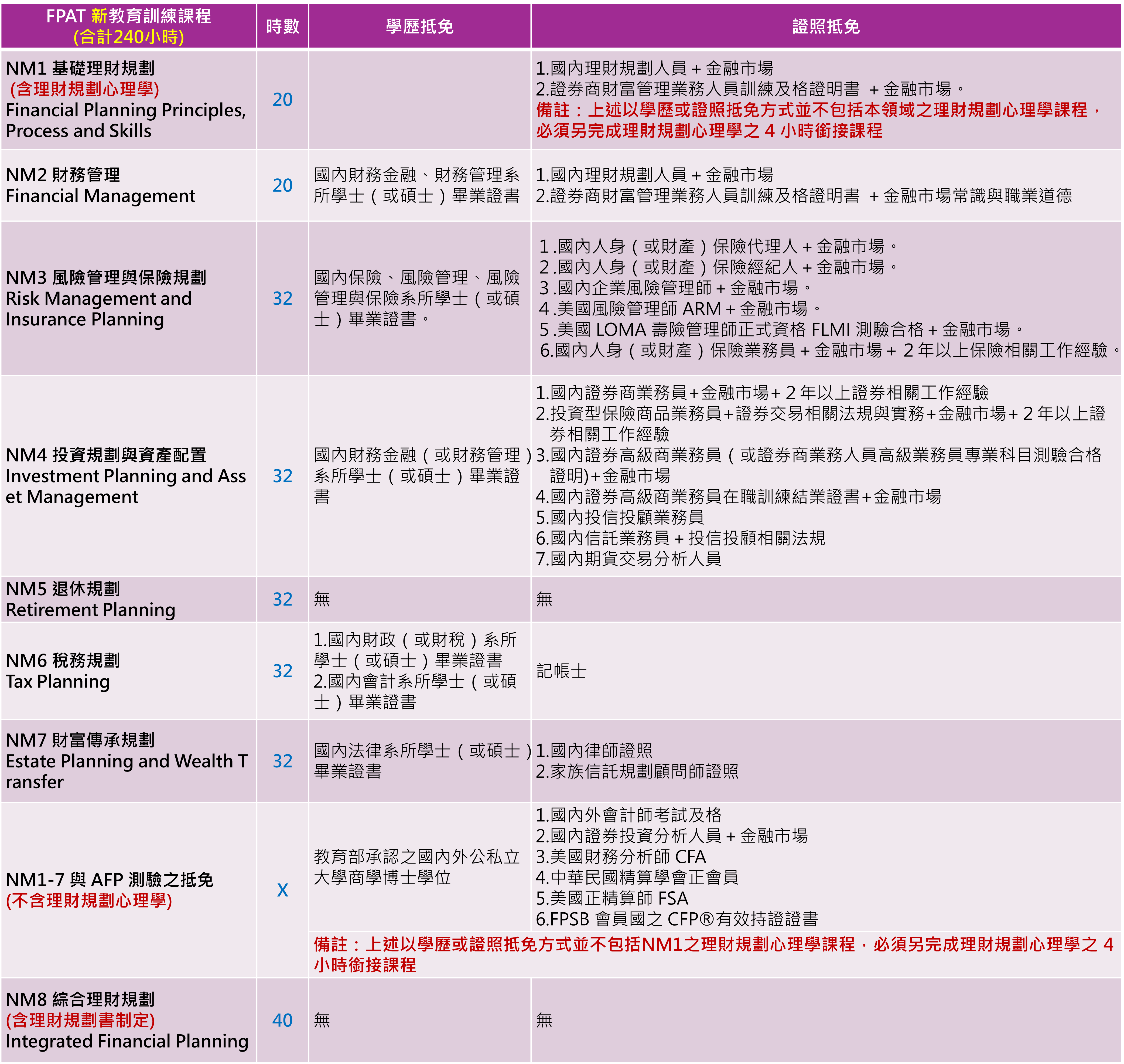Select the NM6 稅務規劃 course cell
The image size is (1124, 1064).
[129, 671]
